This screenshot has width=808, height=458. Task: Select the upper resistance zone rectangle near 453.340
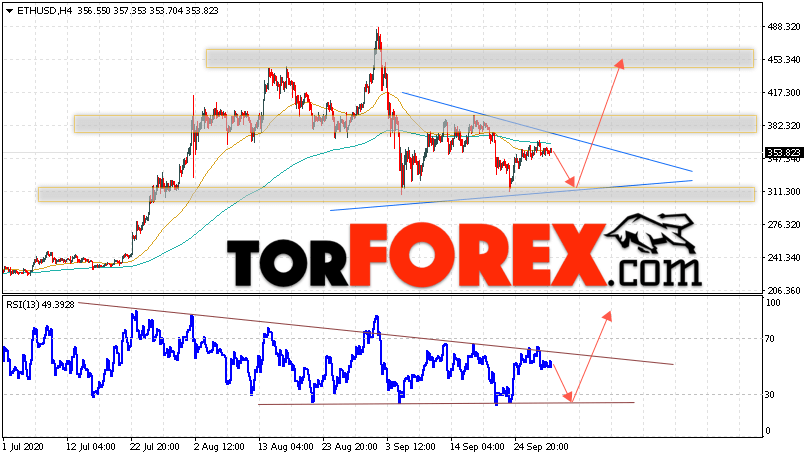click(x=480, y=58)
